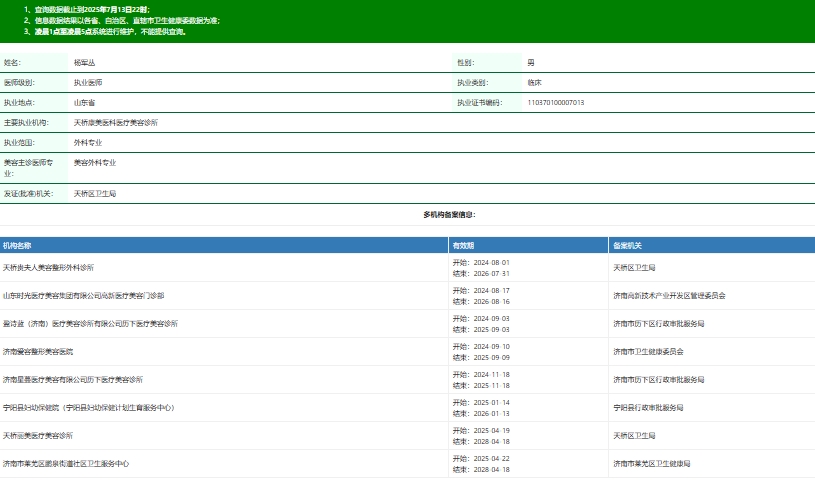Select start date 2025-04-19
The height and width of the screenshot is (483, 815).
click(491, 431)
